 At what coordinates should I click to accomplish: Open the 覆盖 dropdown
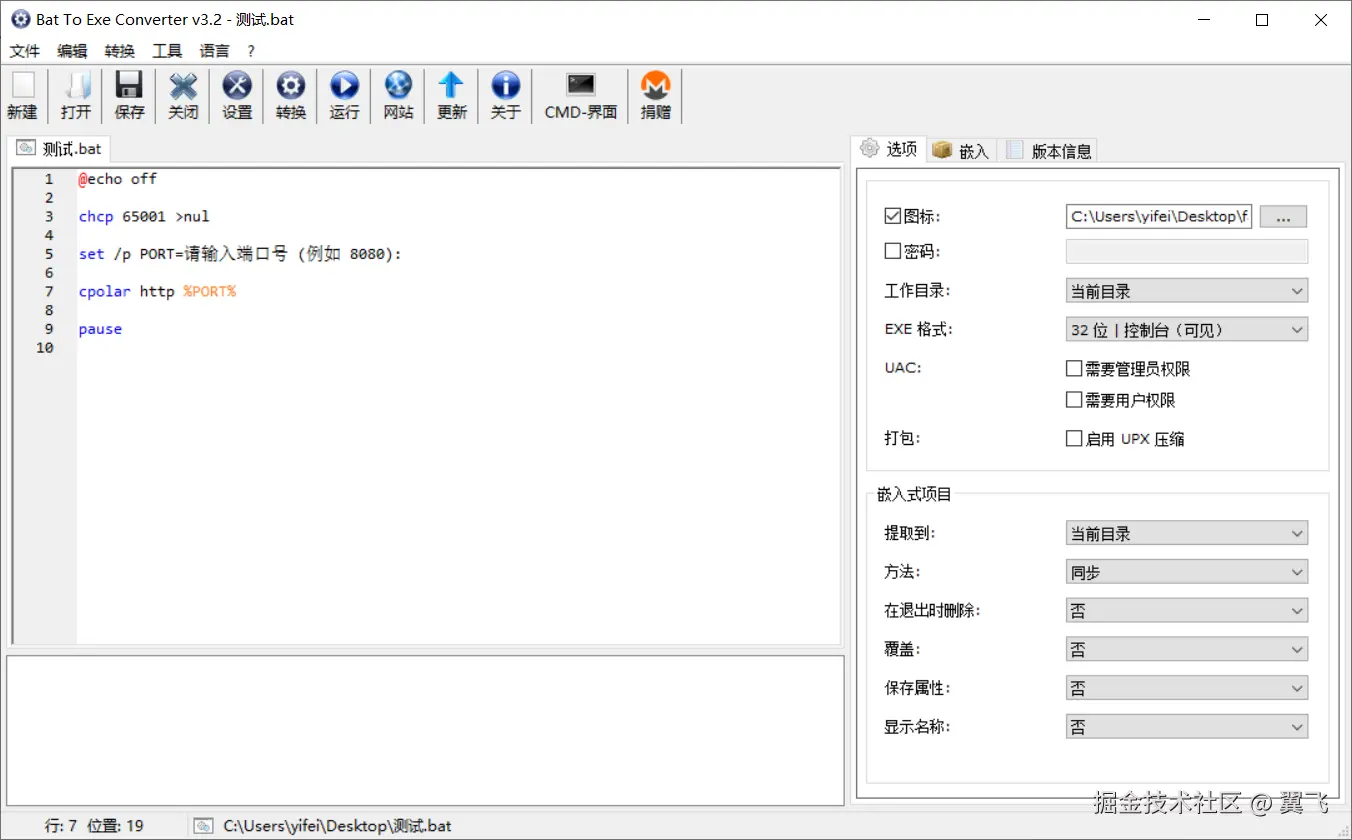[1187, 650]
